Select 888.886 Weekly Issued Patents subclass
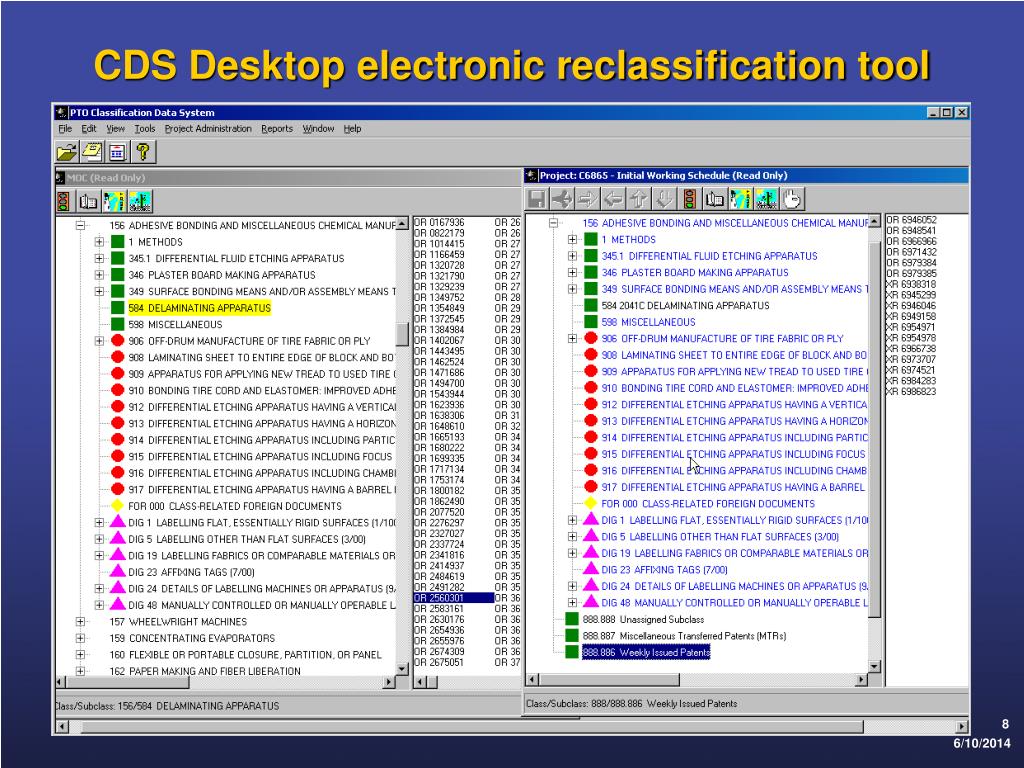Viewport: 1024px width, 768px height. point(646,652)
